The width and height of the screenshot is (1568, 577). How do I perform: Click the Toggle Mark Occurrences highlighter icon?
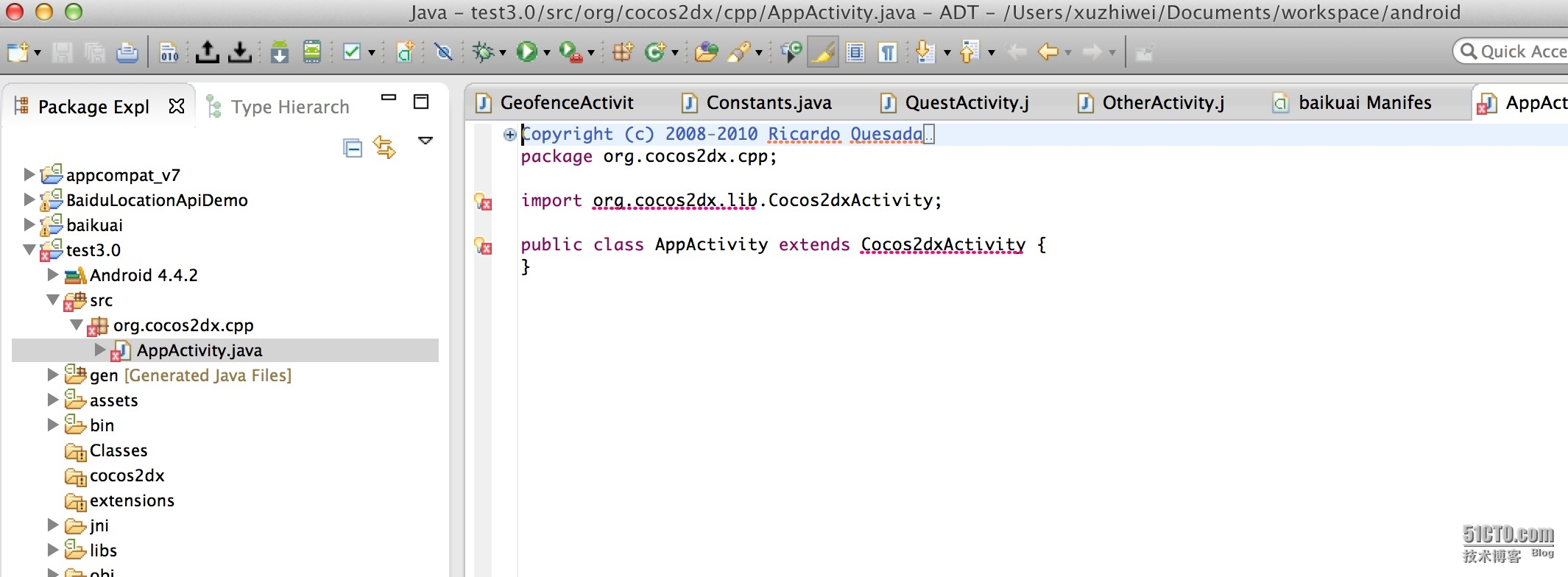coord(823,52)
